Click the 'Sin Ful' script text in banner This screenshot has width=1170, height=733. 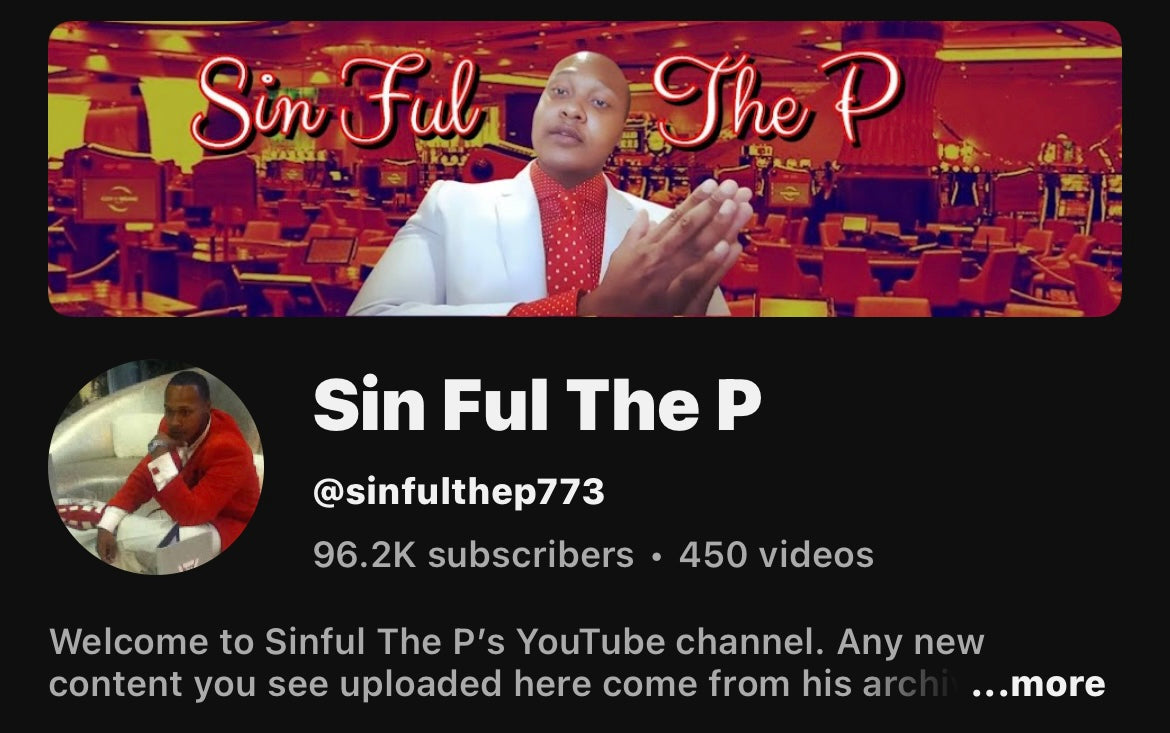[336, 103]
